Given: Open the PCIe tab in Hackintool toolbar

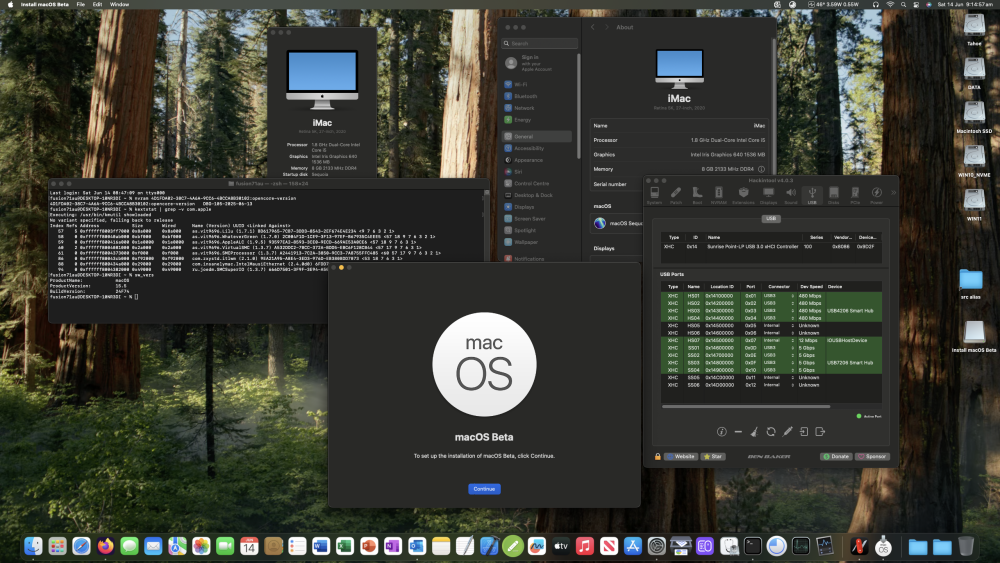Looking at the screenshot, I should [x=855, y=195].
